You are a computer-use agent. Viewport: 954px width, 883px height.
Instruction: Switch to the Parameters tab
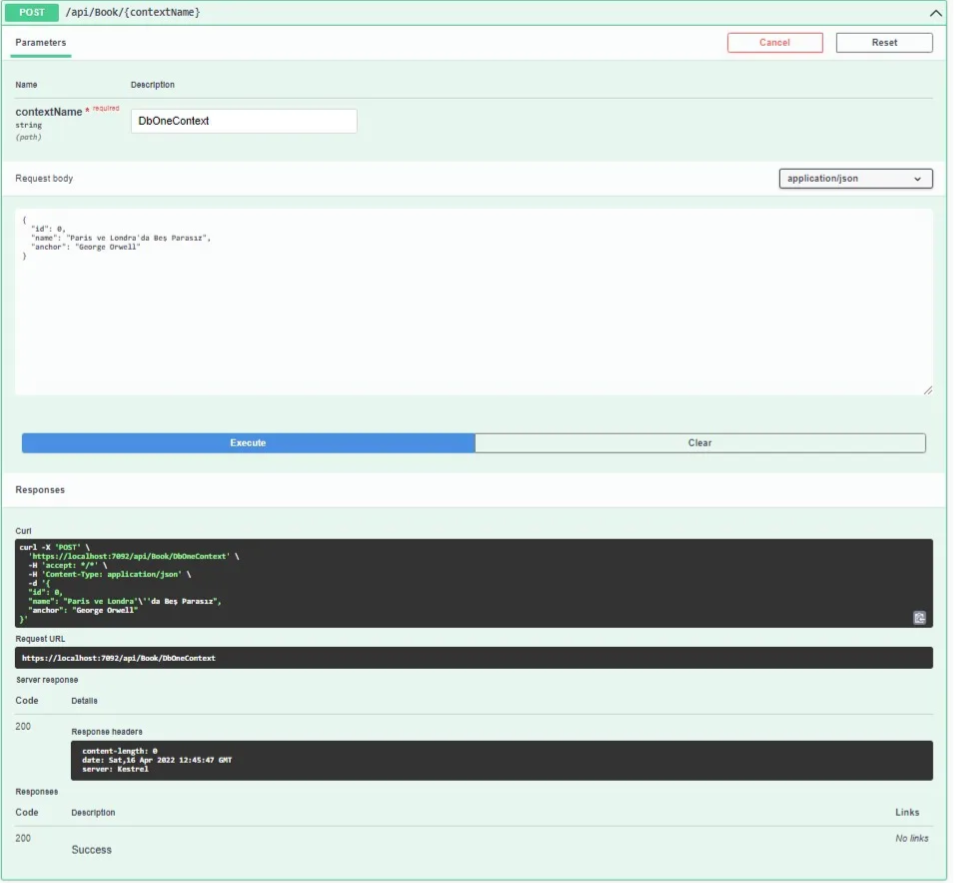[x=41, y=43]
